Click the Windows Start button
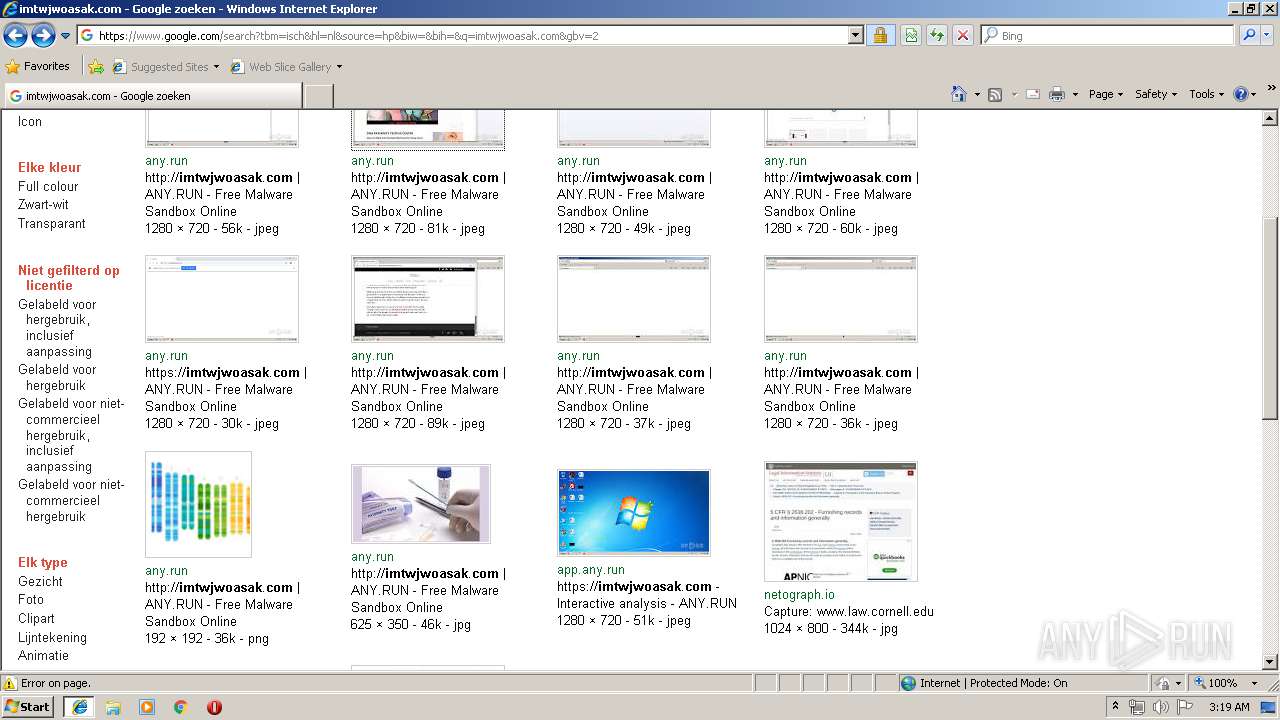Image resolution: width=1280 pixels, height=720 pixels. 27,707
